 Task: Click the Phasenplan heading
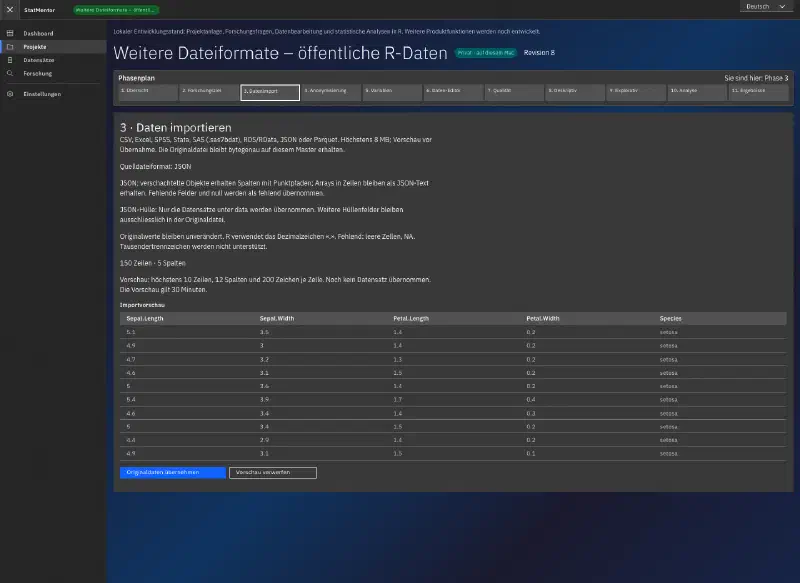[136, 78]
